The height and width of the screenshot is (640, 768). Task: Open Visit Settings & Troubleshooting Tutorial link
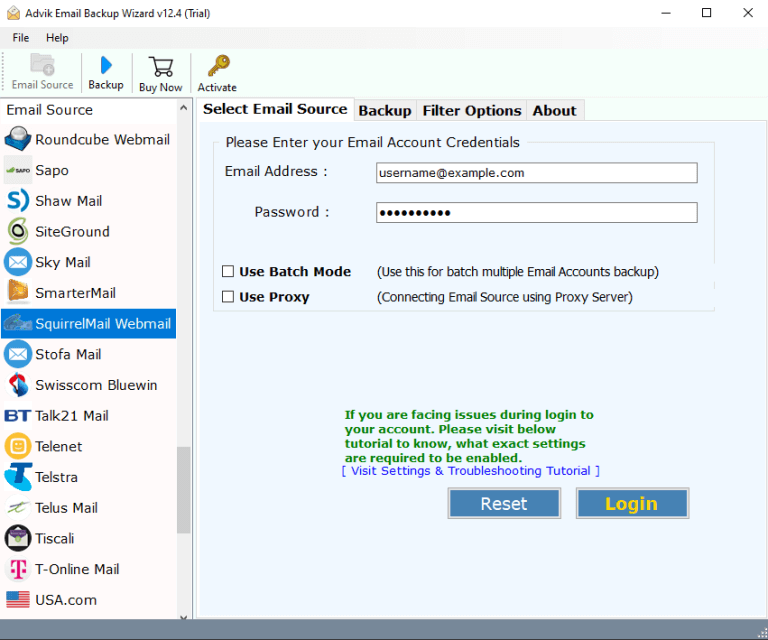click(x=470, y=471)
